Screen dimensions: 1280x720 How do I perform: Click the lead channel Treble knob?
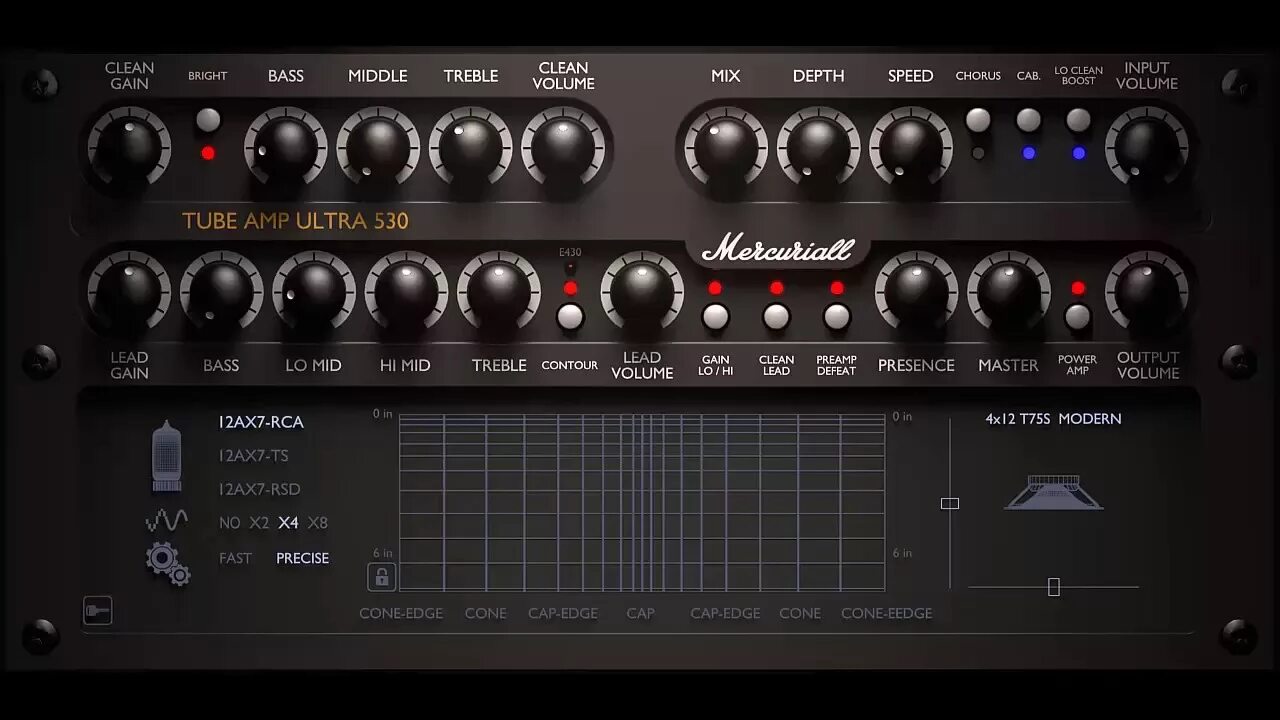click(498, 292)
